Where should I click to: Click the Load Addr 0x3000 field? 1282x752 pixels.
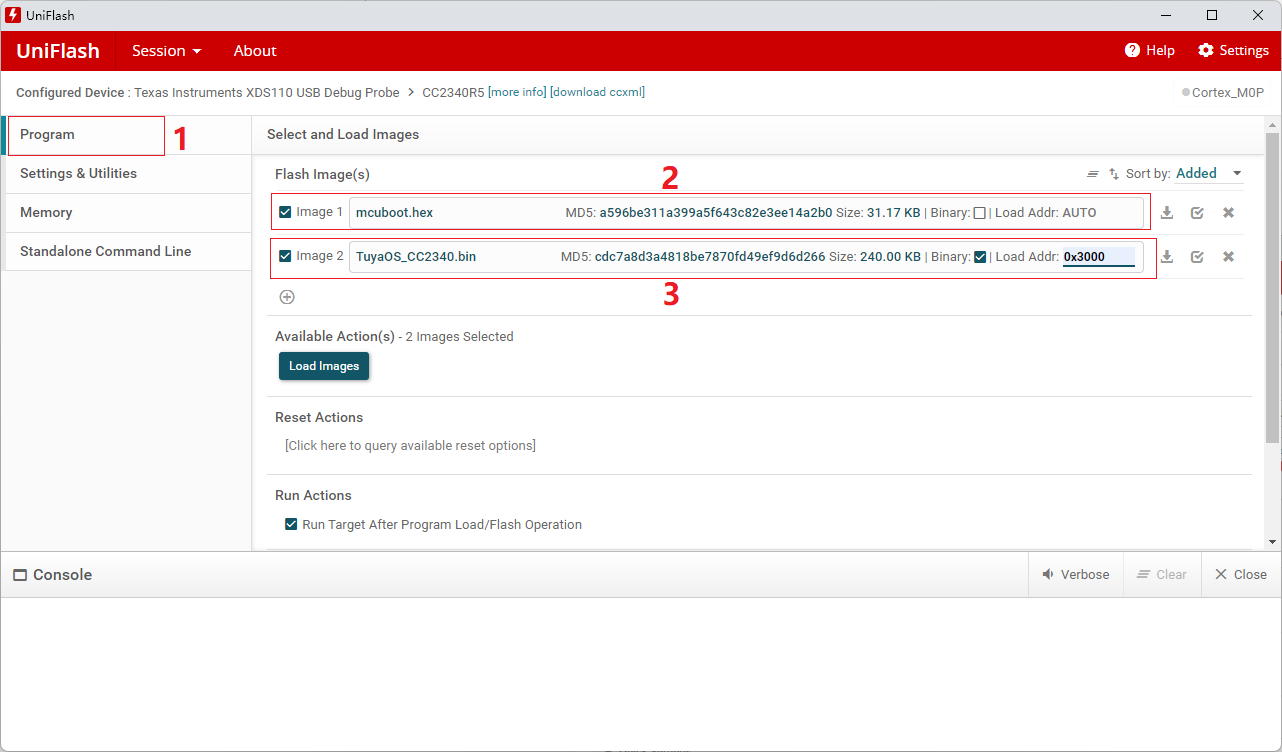1099,257
